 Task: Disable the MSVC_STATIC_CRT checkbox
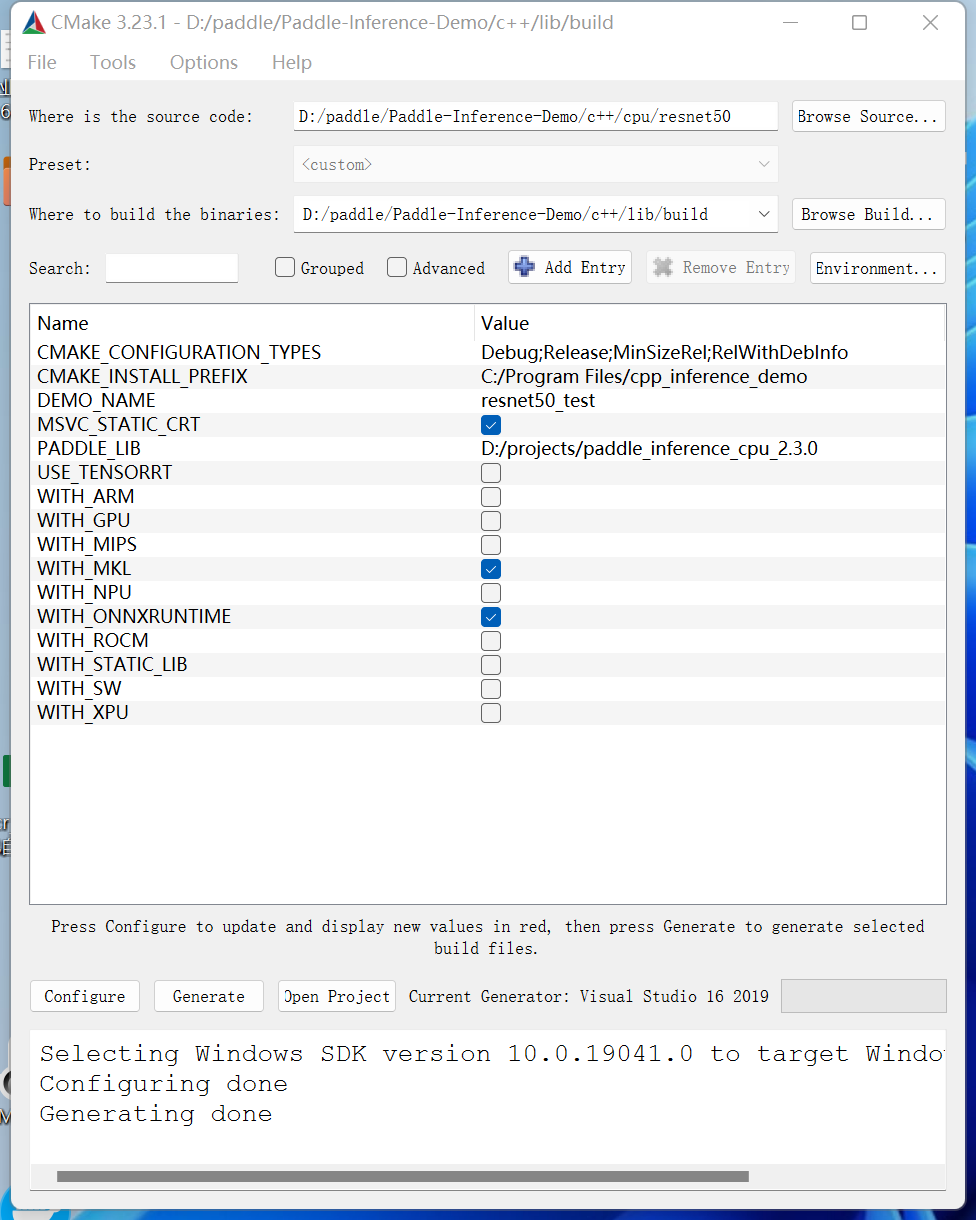point(490,424)
